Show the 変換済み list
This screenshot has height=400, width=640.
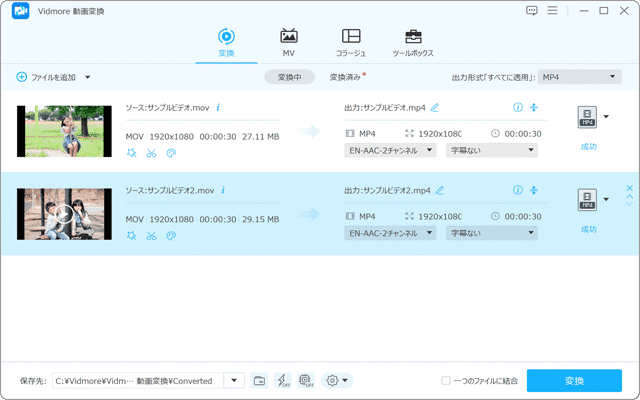pyautogui.click(x=346, y=77)
